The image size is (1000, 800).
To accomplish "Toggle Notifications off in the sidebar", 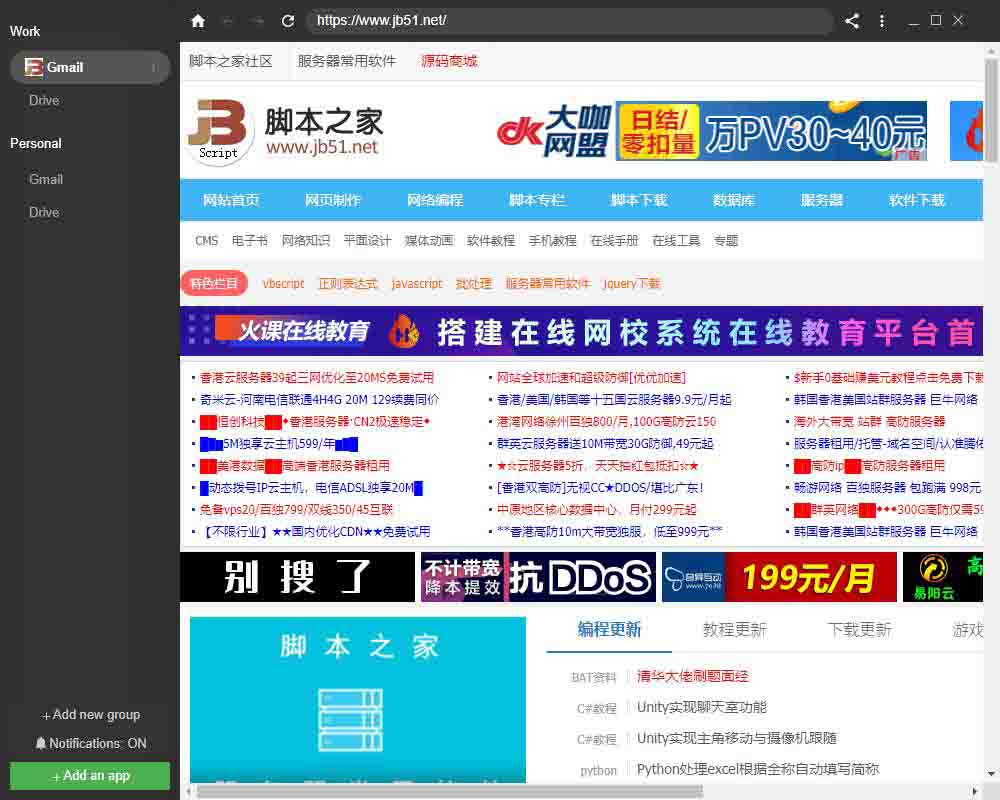I will coord(90,743).
